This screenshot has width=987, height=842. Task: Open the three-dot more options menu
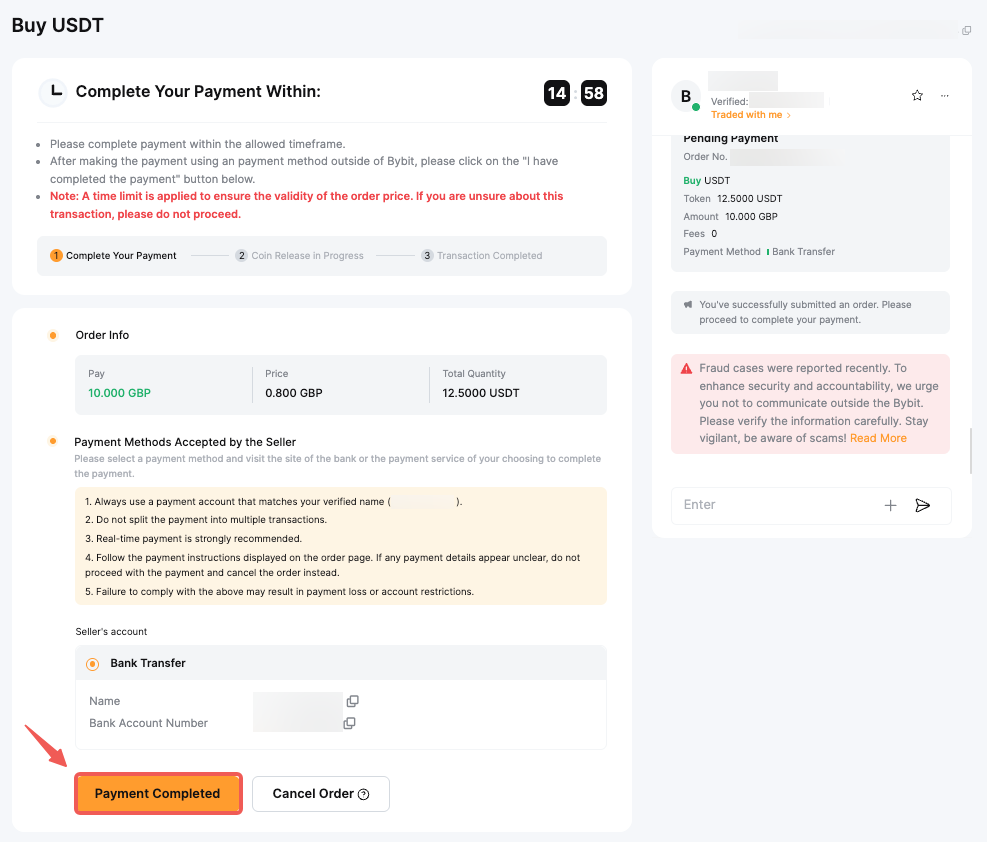pos(945,96)
